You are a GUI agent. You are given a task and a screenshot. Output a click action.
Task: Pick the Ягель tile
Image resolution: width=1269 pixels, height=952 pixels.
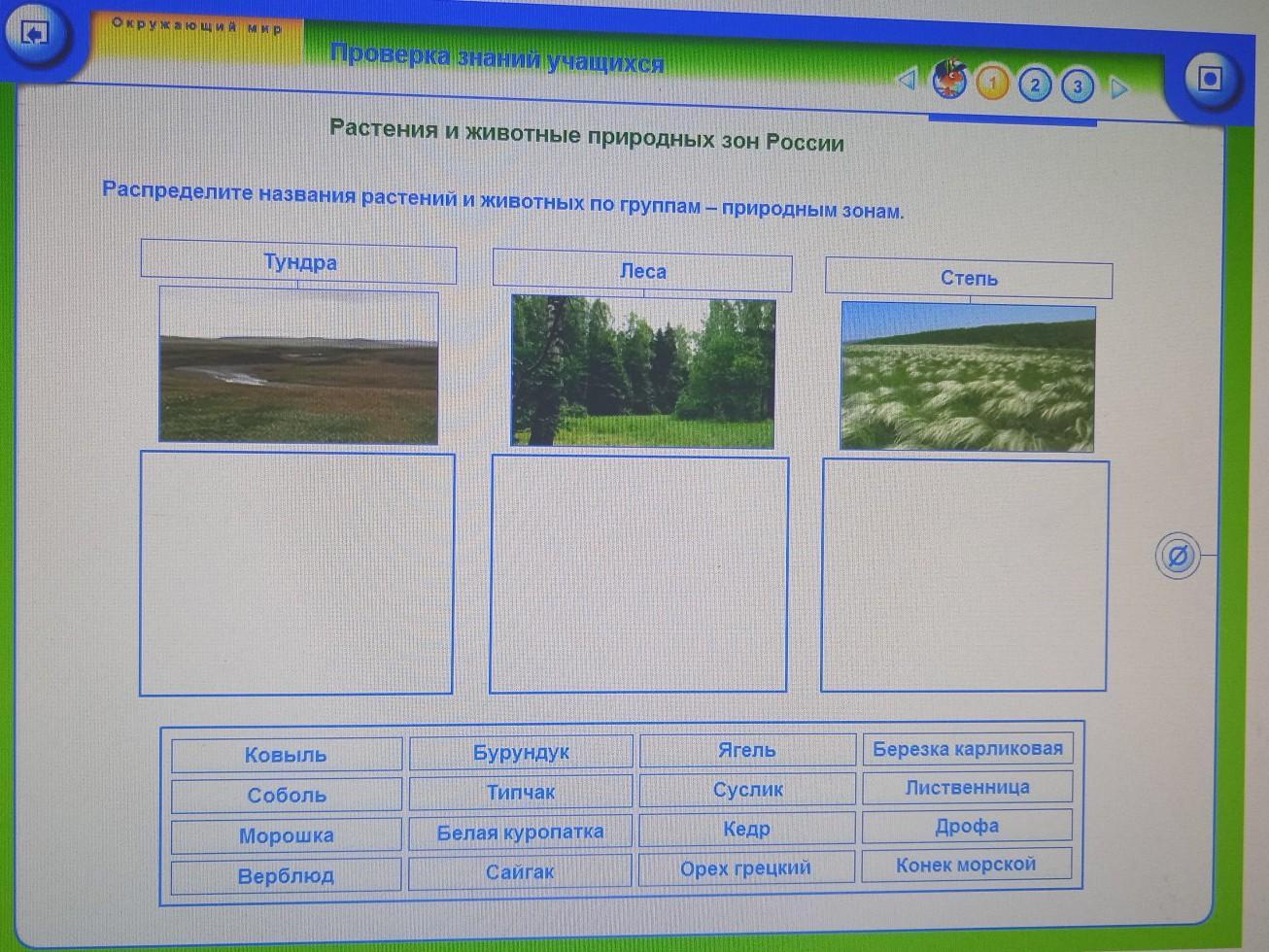(747, 750)
